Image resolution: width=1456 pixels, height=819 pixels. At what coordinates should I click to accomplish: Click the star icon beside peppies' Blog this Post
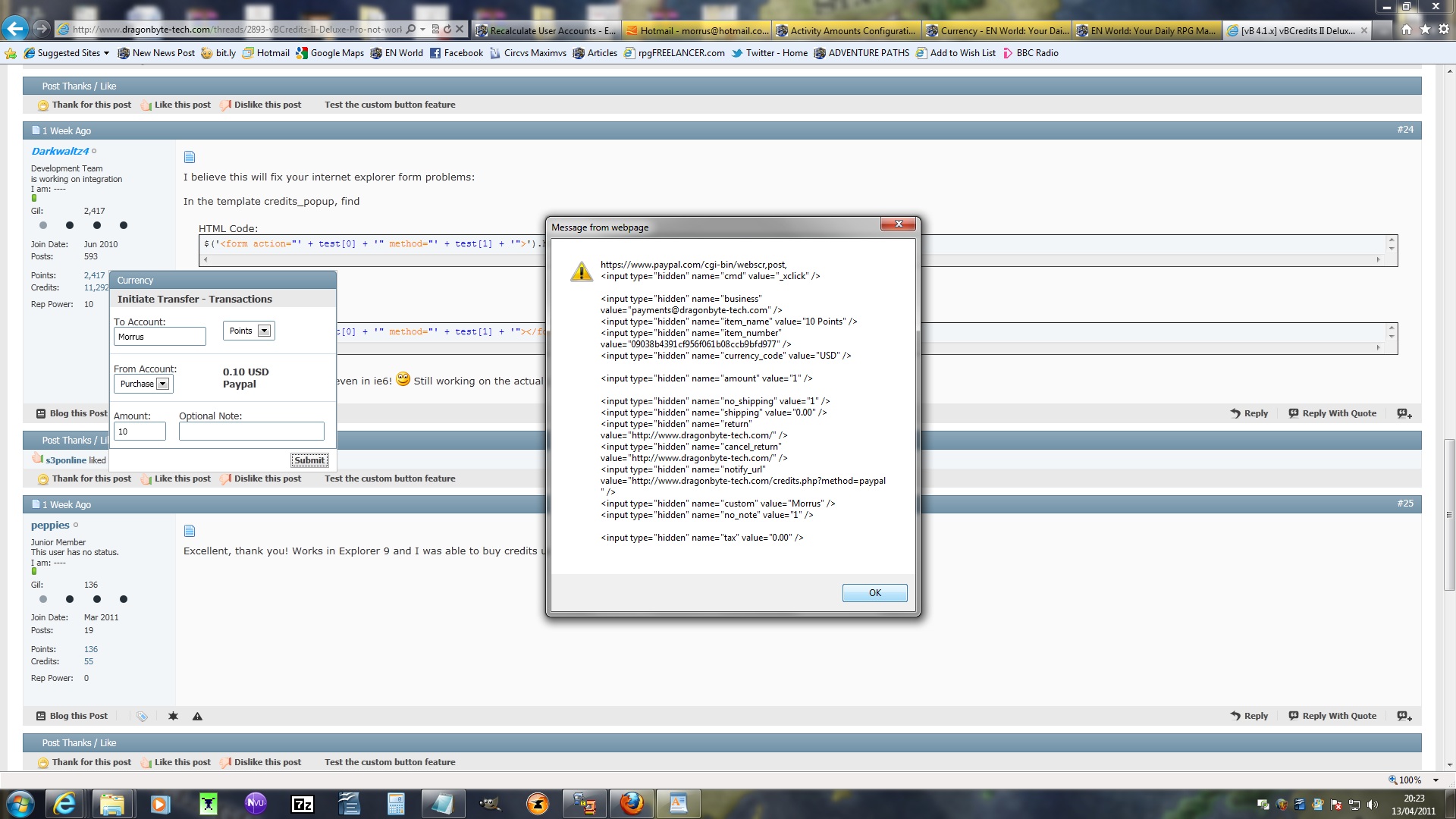click(173, 716)
